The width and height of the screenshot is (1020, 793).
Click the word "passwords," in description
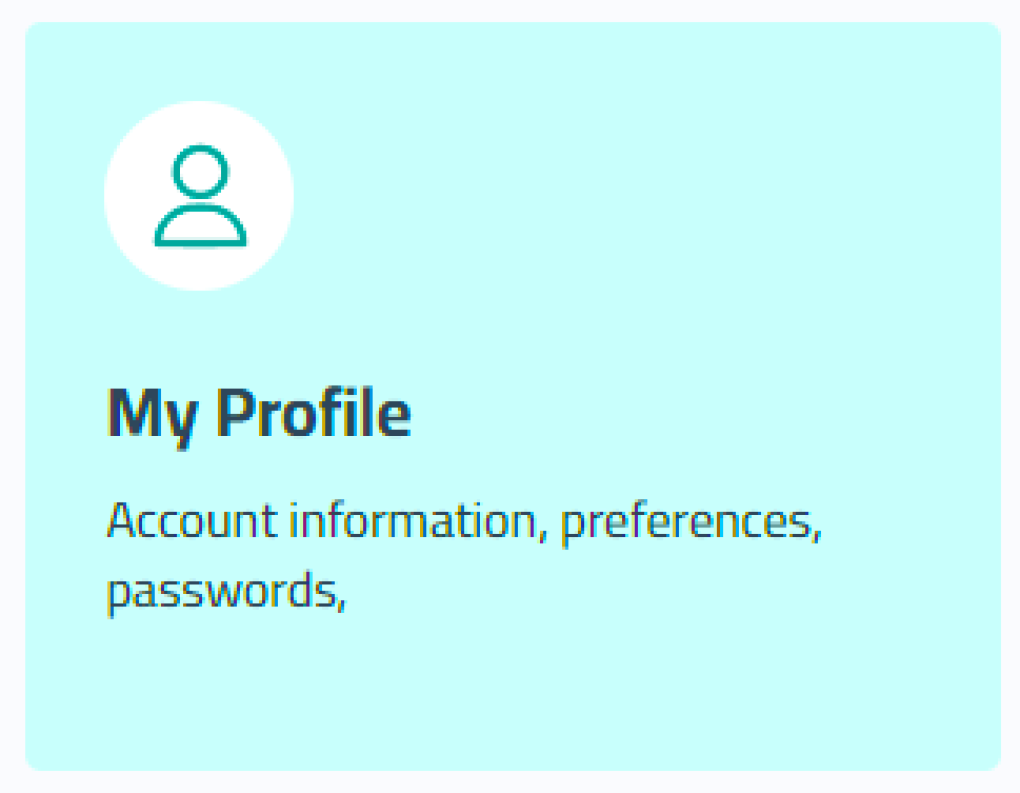coord(226,592)
